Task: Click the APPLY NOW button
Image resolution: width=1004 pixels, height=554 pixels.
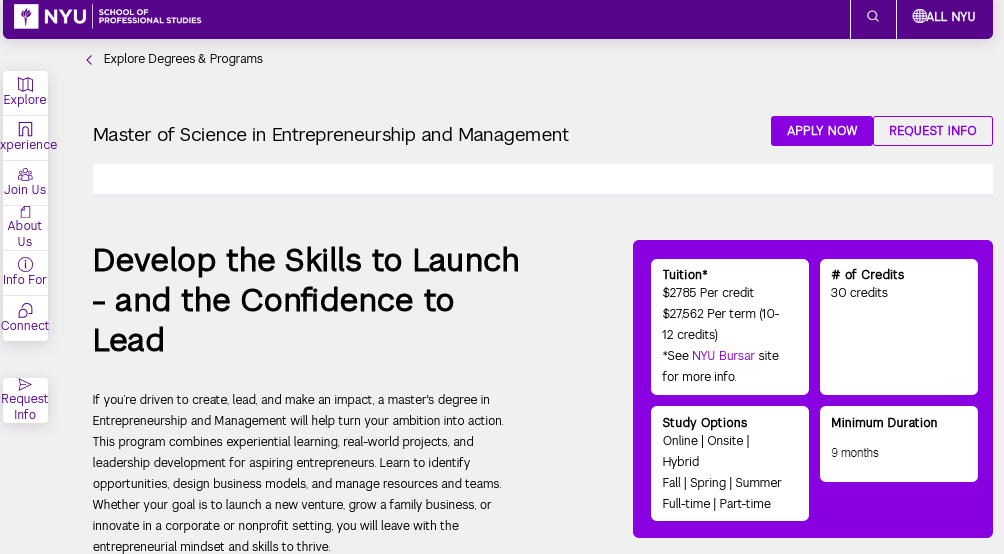Action: 822,131
